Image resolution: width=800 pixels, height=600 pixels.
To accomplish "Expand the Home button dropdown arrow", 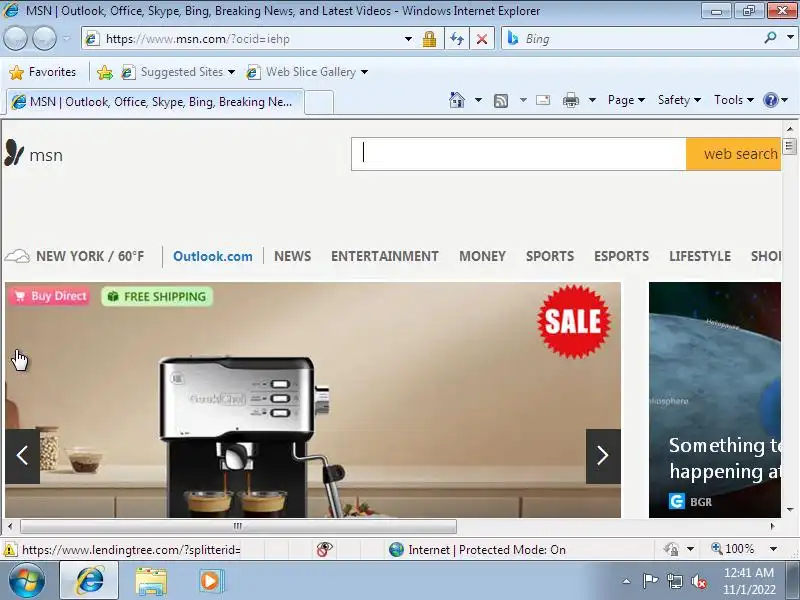I will click(x=478, y=100).
